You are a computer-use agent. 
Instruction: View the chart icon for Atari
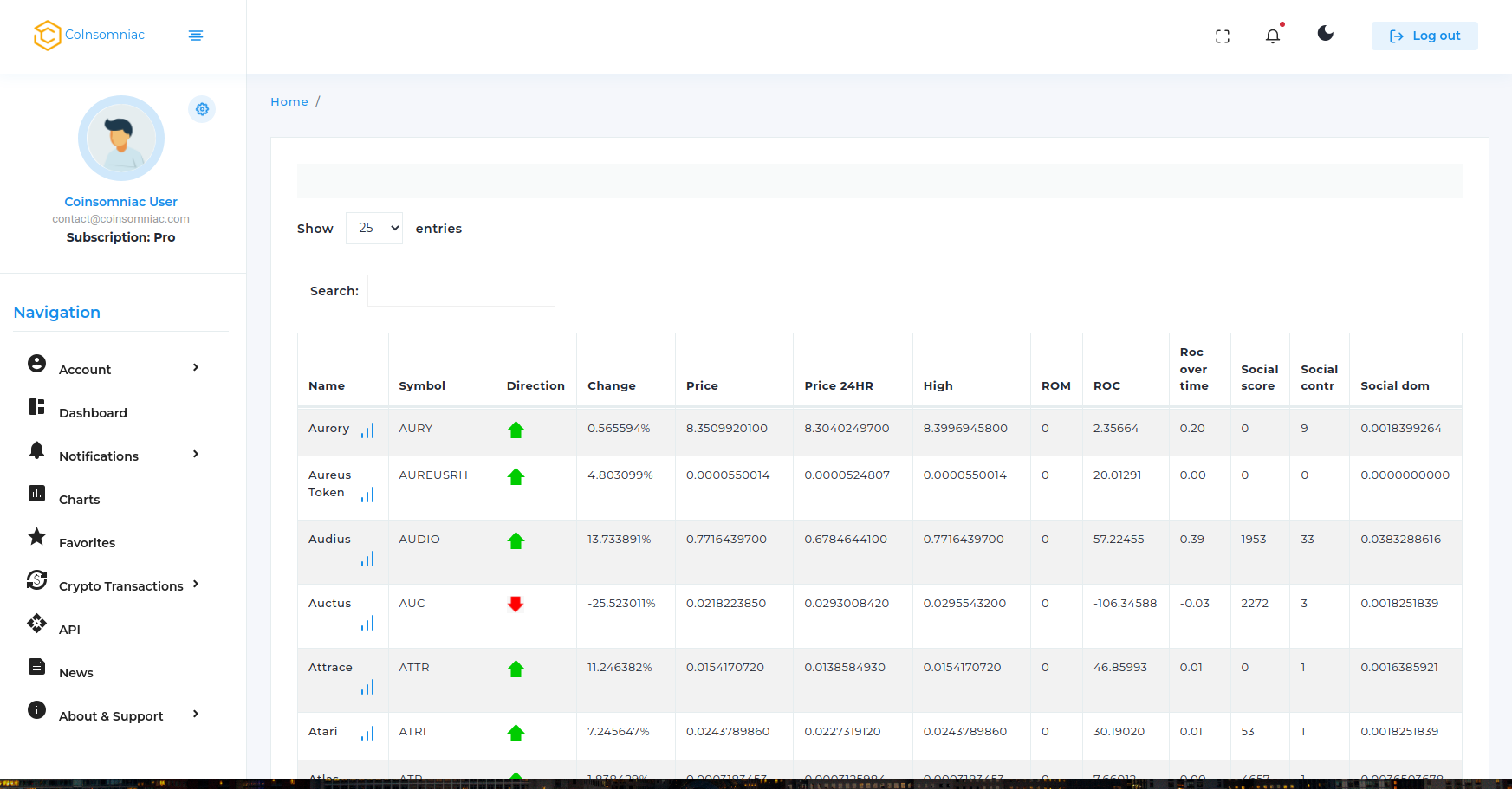(367, 734)
